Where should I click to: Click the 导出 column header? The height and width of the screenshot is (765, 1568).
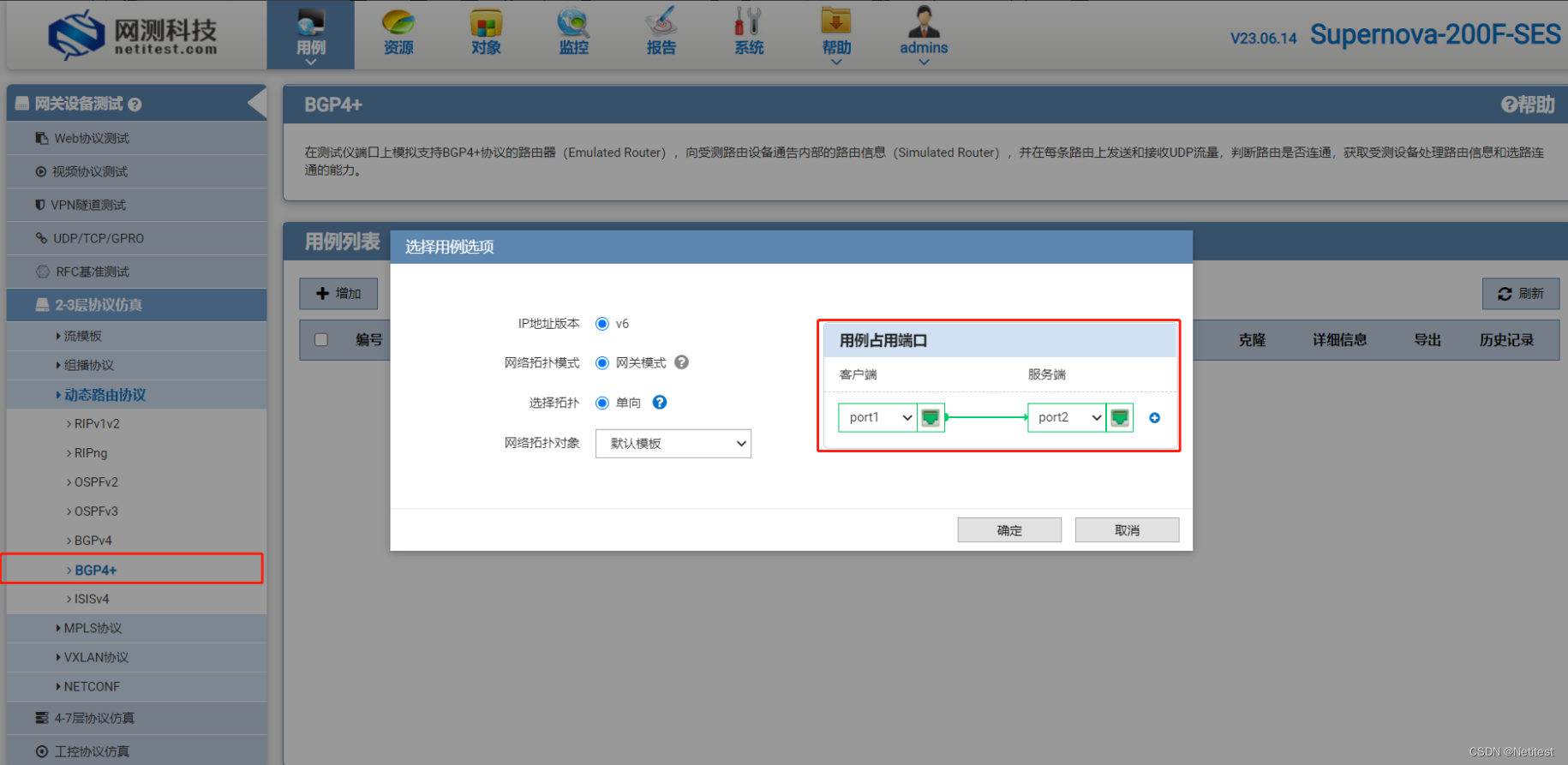point(1427,340)
